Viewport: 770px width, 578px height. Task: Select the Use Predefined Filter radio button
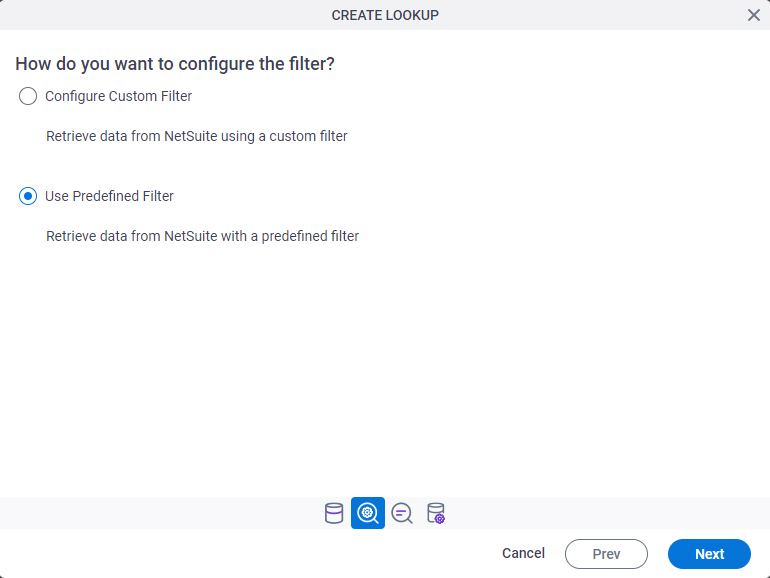(x=28, y=196)
